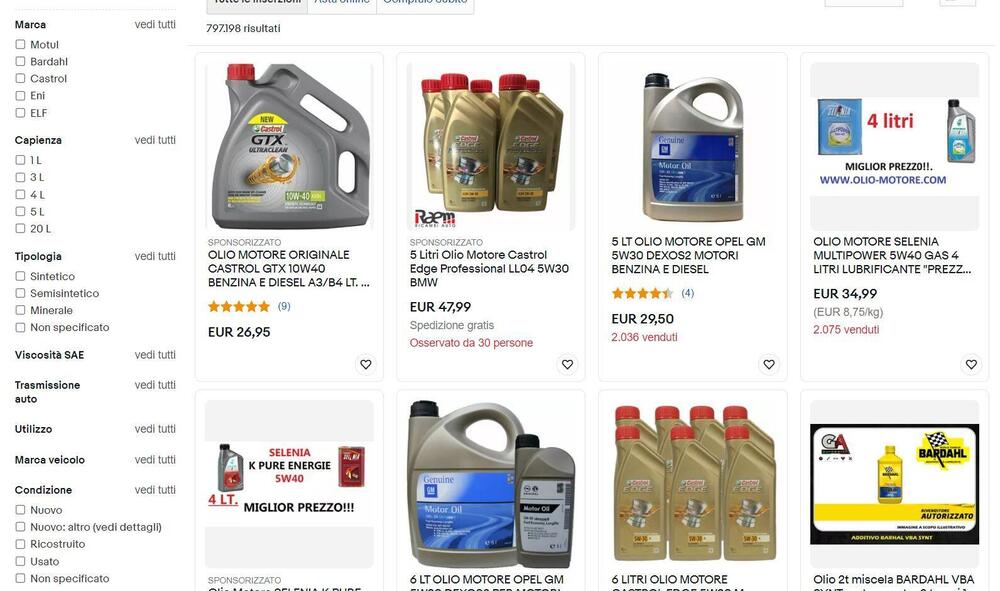This screenshot has width=1000, height=591.
Task: Select the Sintetico type checkbox
Action: (x=20, y=276)
